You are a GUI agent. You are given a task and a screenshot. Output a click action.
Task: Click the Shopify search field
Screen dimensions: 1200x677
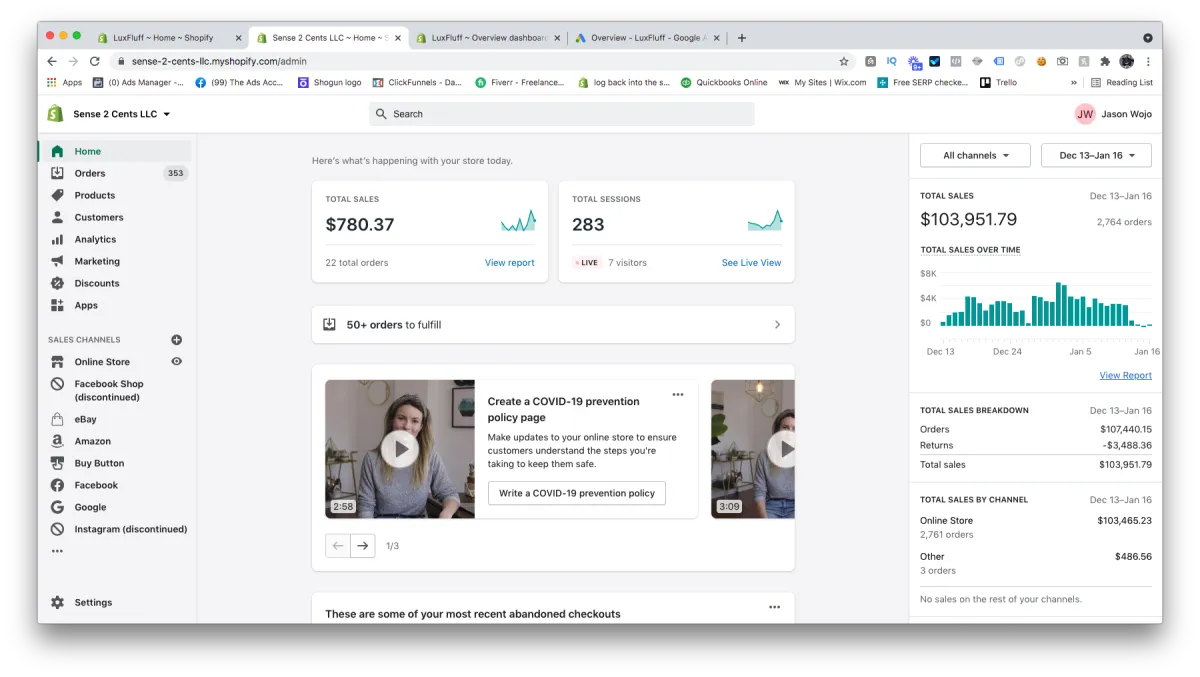tap(561, 114)
